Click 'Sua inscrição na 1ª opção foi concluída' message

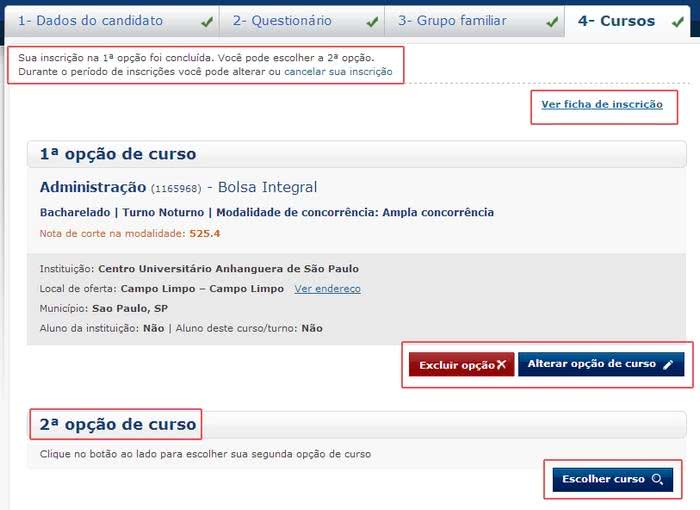(x=115, y=58)
